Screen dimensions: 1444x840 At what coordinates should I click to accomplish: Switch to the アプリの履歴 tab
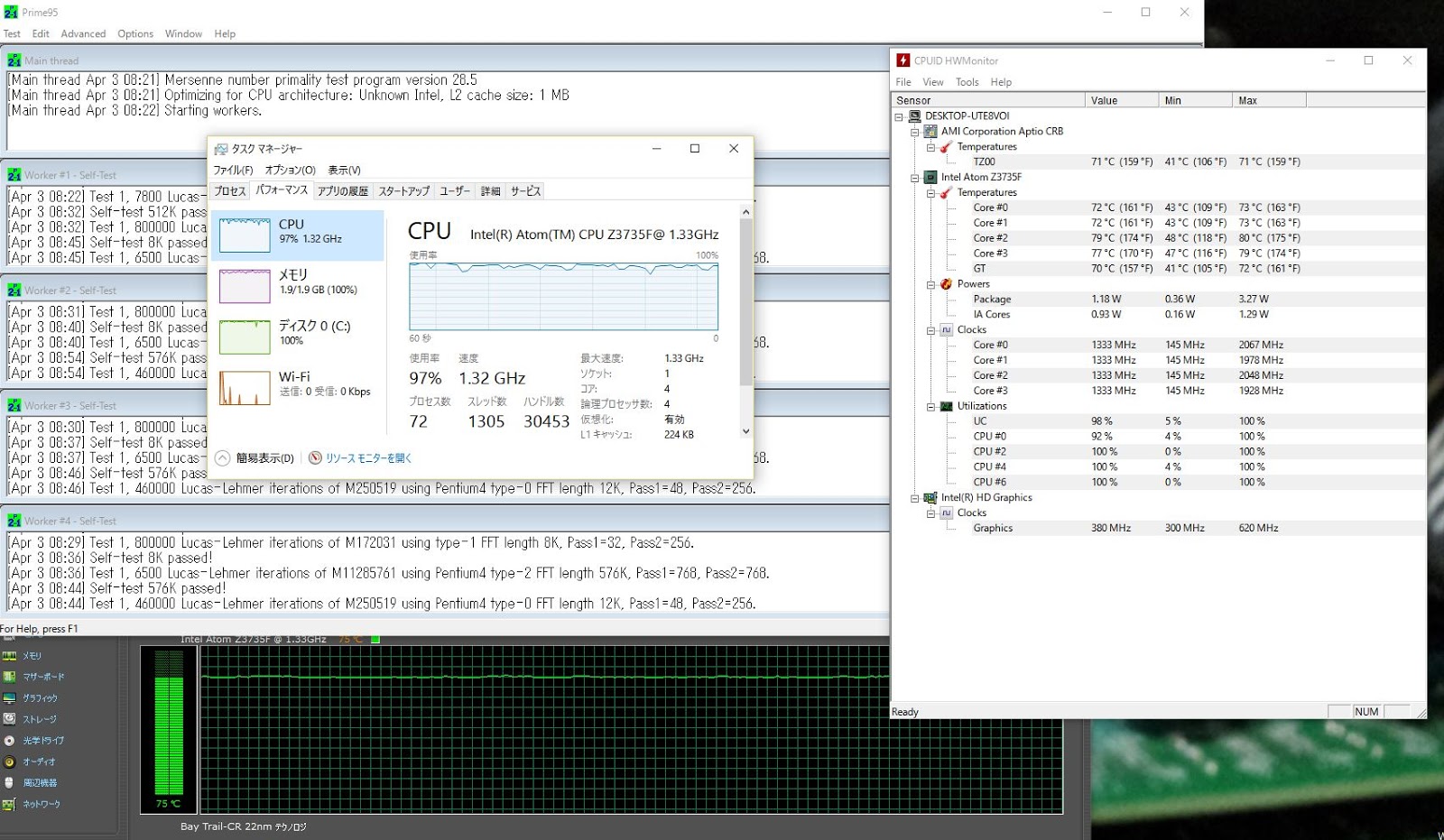343,191
